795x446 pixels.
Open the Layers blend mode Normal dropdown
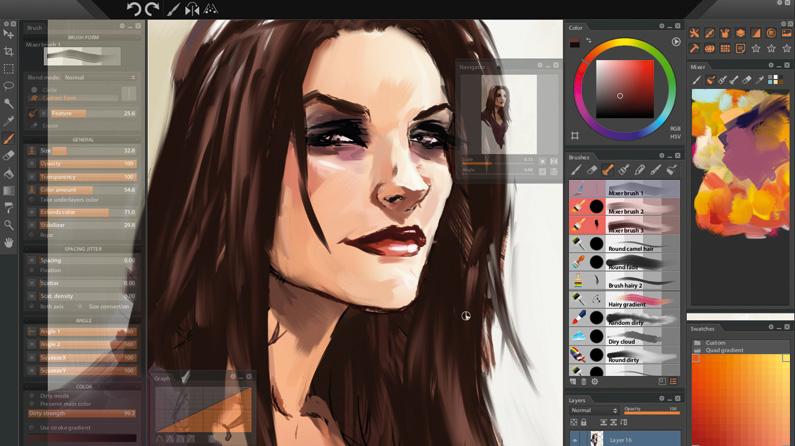594,410
